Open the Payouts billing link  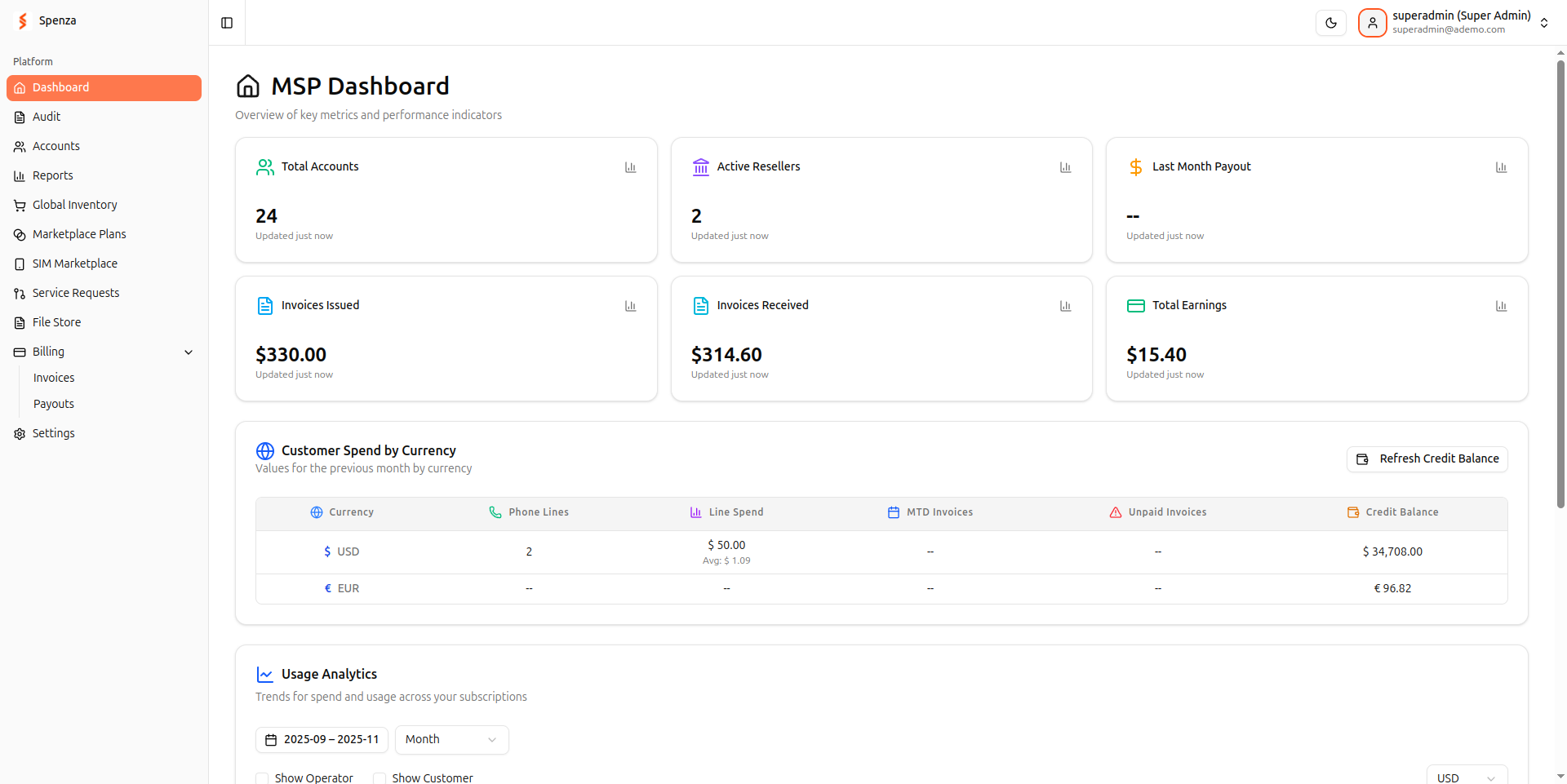pyautogui.click(x=54, y=404)
